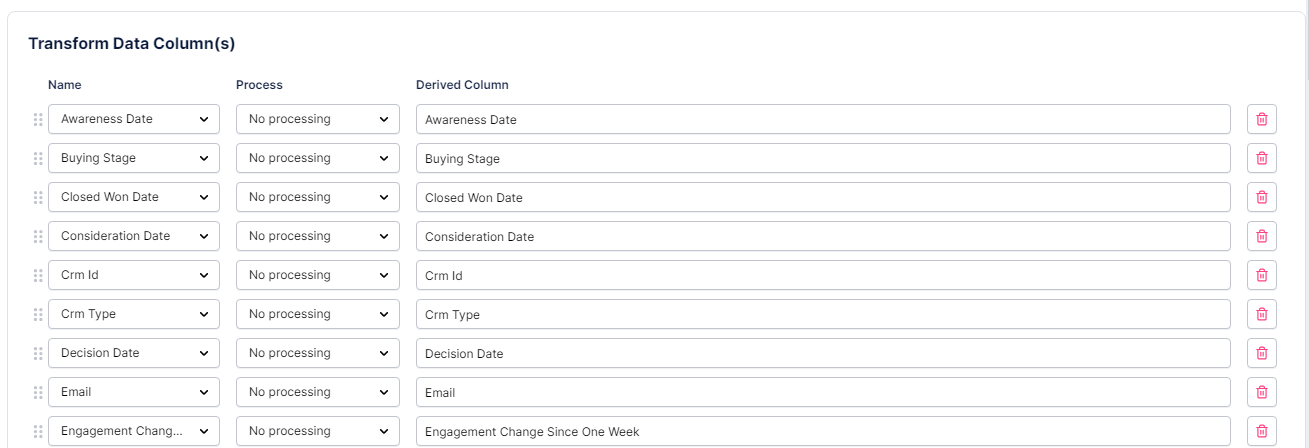Click Engagement Change Since One Week field

[823, 431]
